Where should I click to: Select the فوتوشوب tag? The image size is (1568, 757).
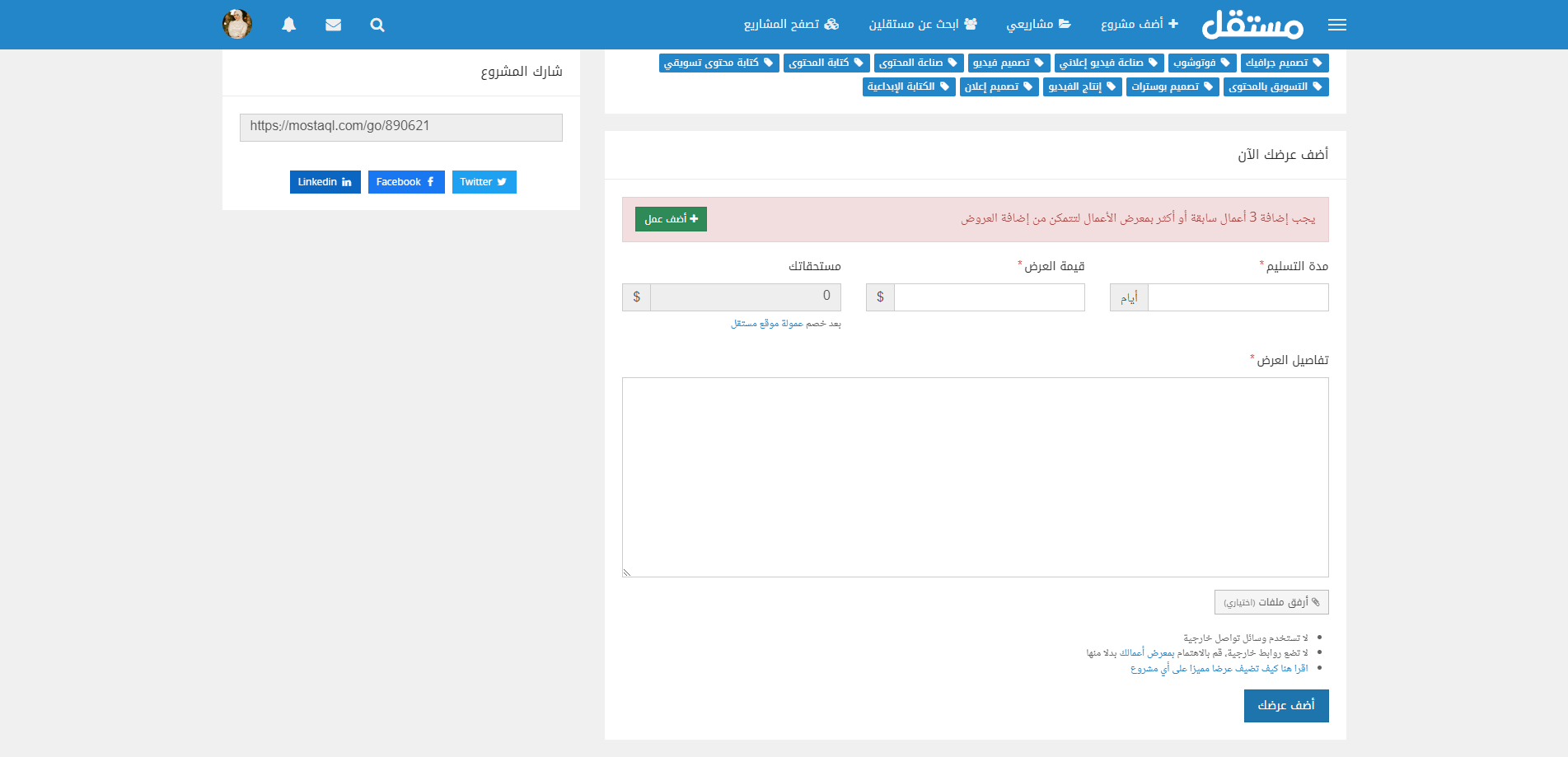tap(1202, 63)
